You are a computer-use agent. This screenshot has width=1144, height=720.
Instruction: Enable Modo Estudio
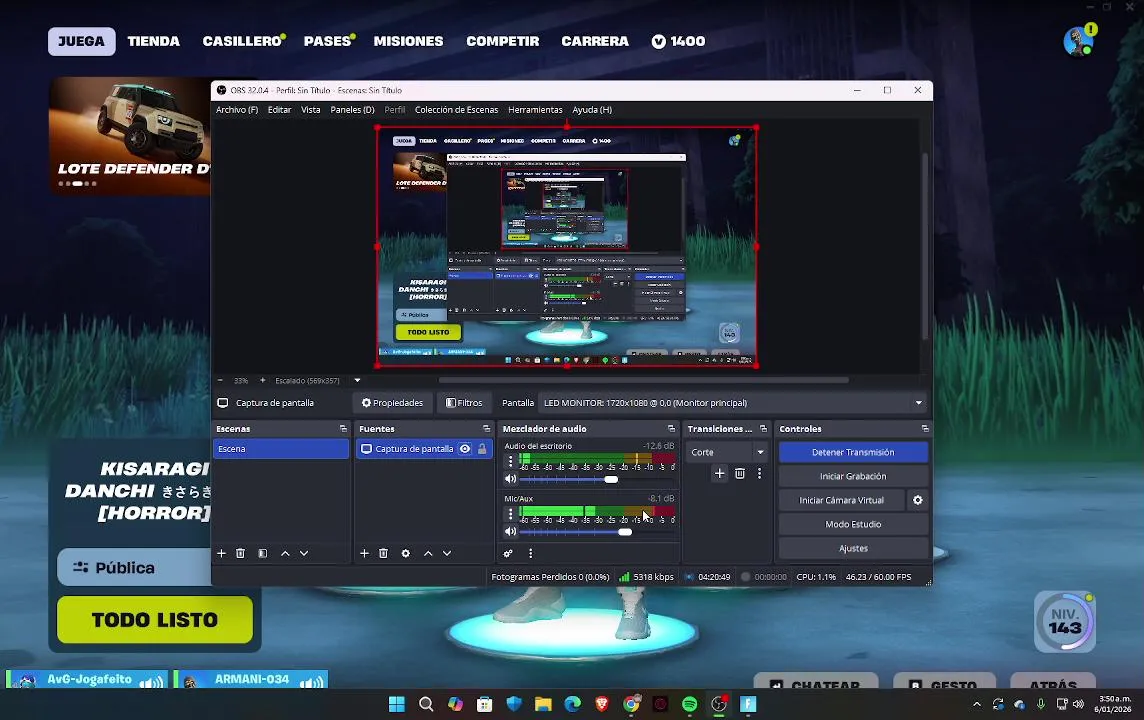tap(853, 524)
